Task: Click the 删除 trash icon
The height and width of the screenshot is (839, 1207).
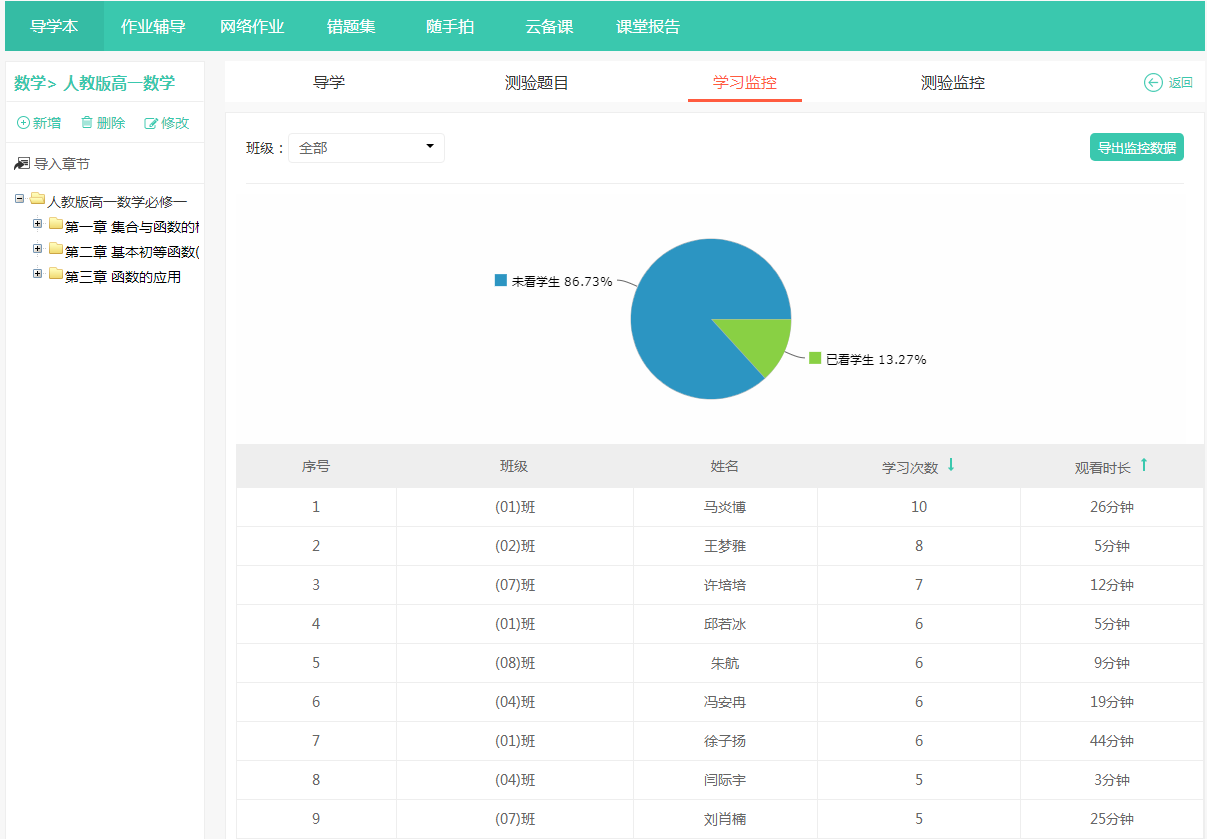Action: click(x=87, y=122)
